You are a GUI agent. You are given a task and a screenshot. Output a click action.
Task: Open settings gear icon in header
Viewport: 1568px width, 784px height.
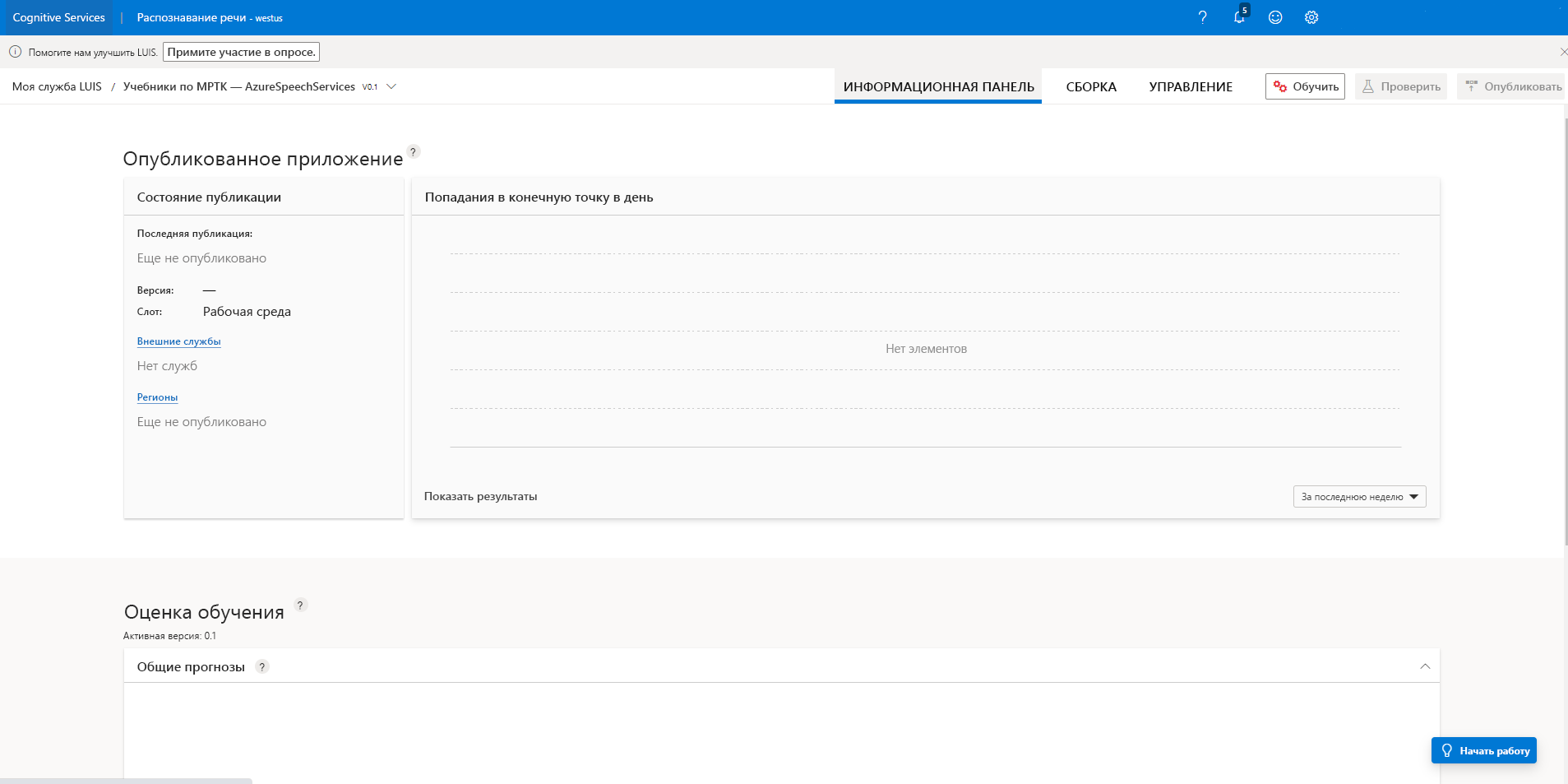[1311, 17]
